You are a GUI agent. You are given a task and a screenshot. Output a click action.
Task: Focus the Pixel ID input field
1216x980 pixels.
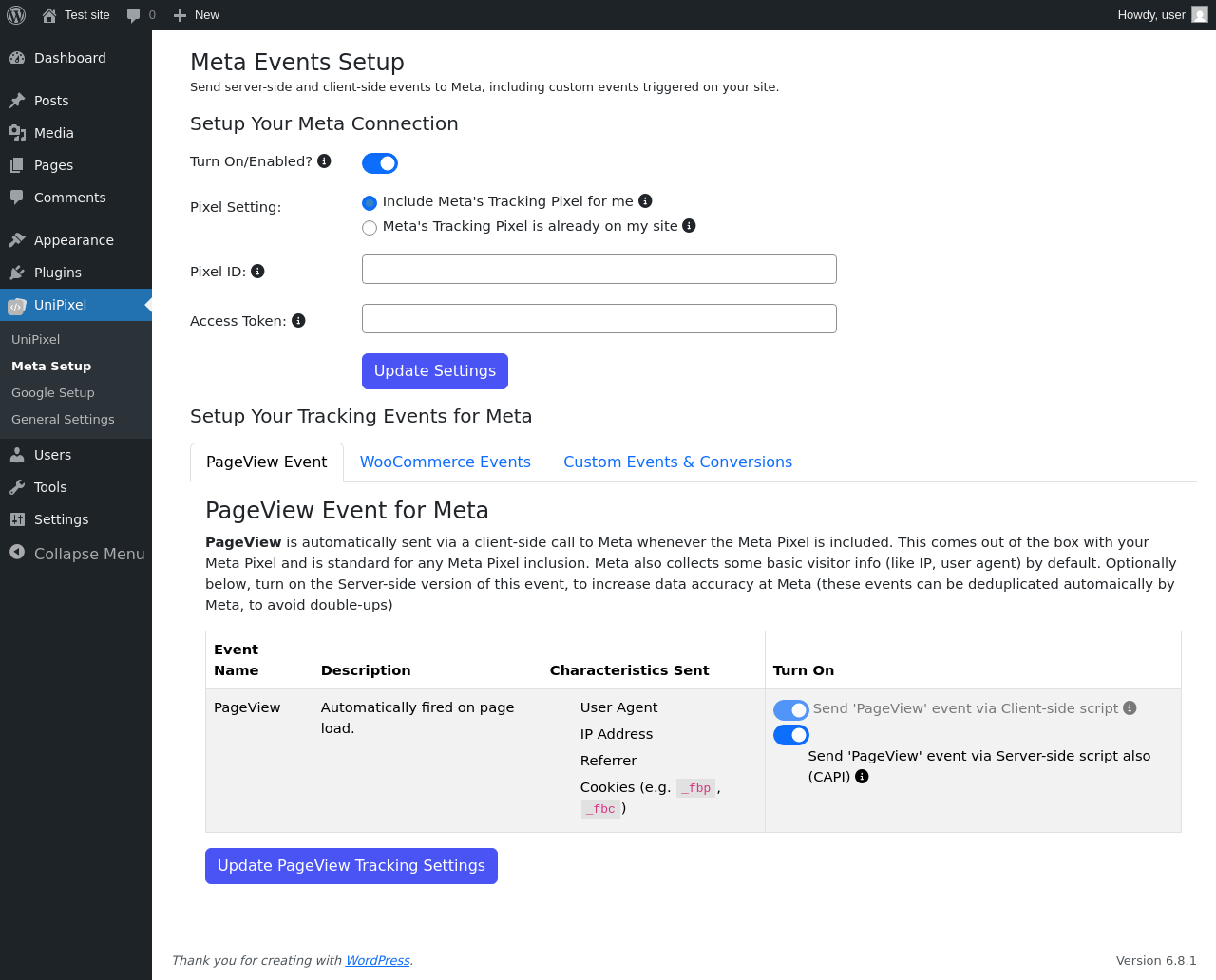tap(599, 270)
